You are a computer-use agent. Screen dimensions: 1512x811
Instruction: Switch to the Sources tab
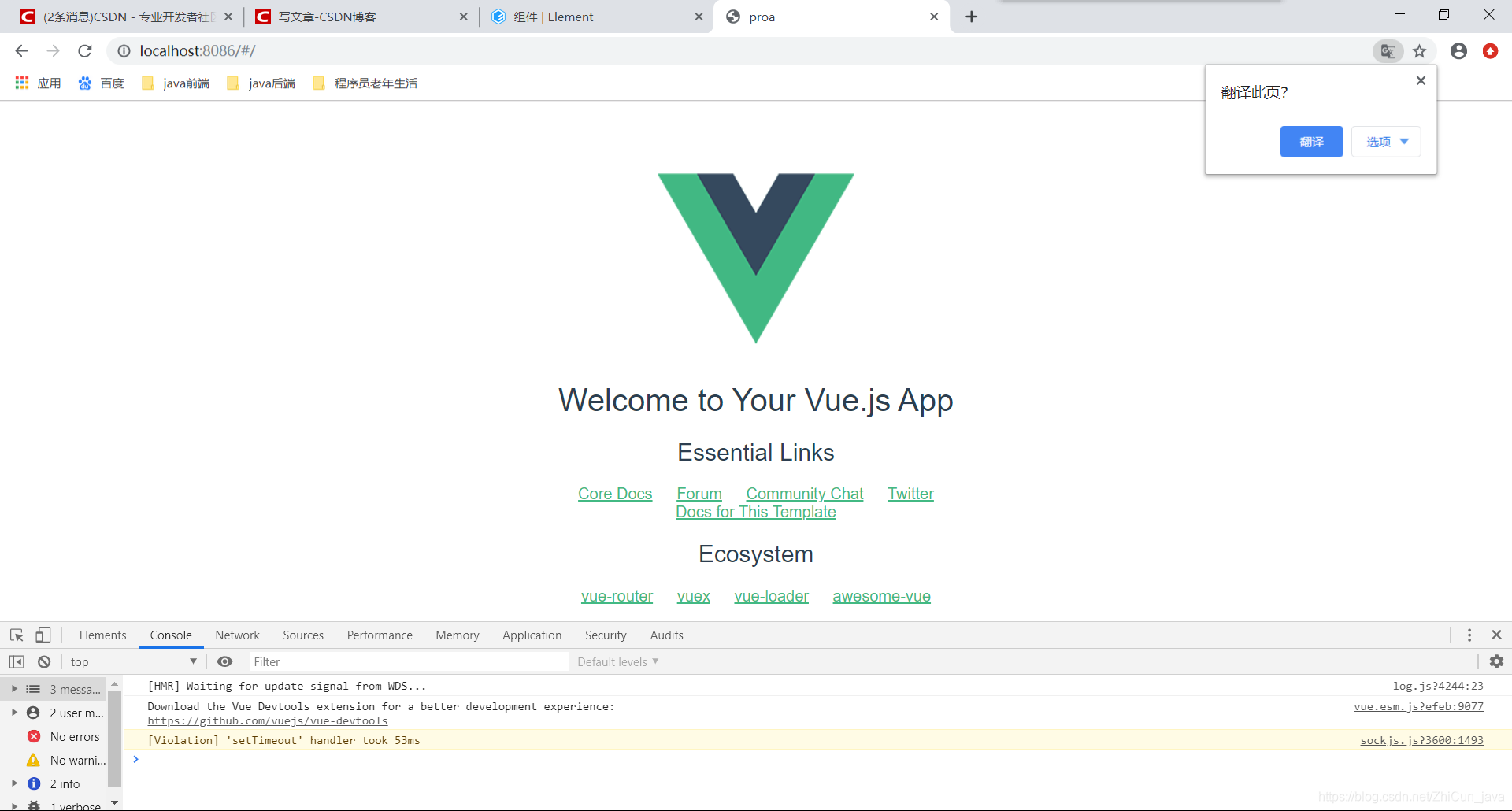[x=303, y=635]
